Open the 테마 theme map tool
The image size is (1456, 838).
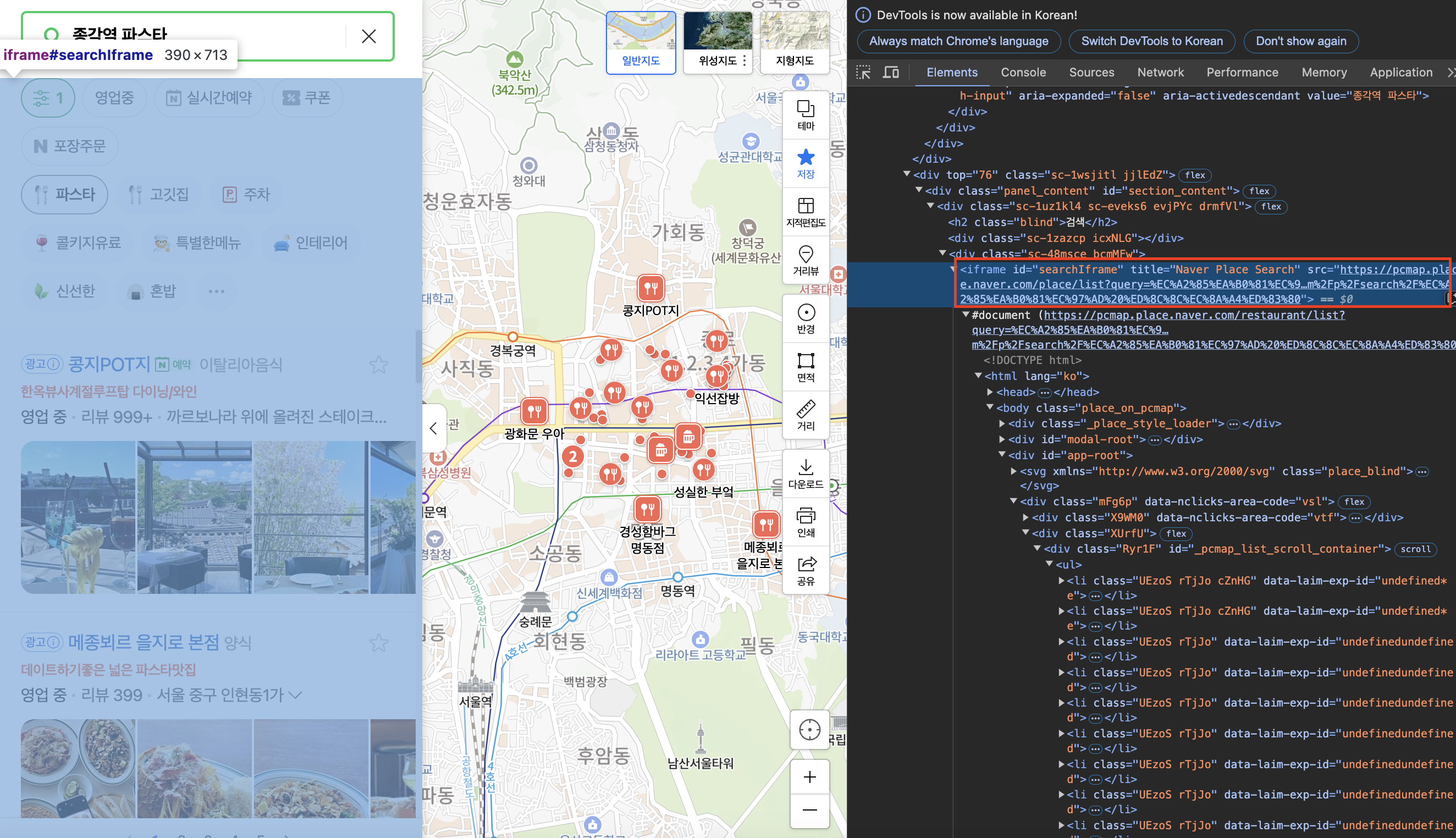click(806, 114)
